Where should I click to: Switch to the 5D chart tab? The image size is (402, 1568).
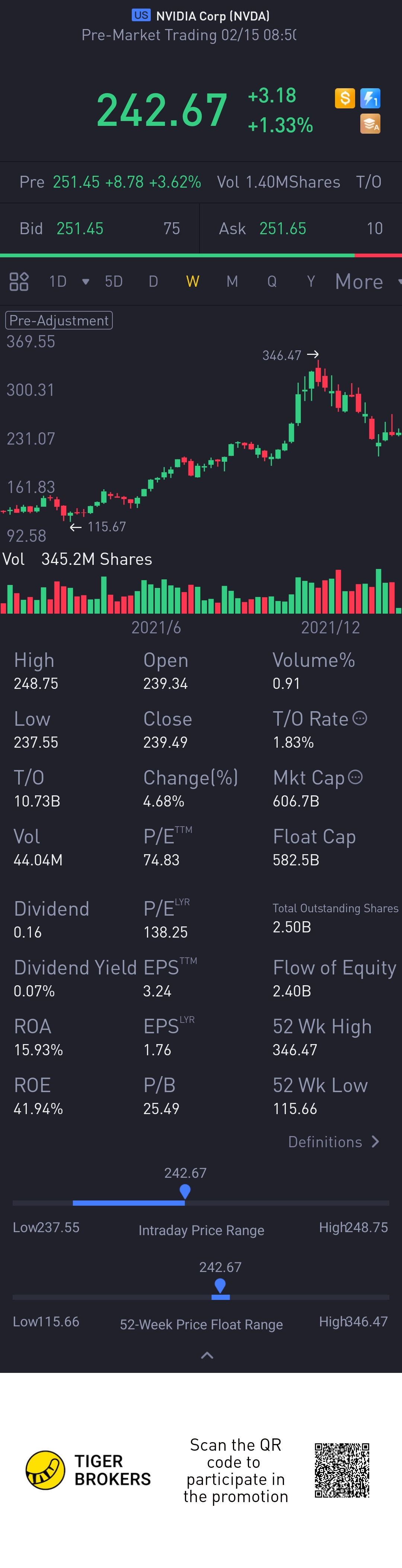114,281
